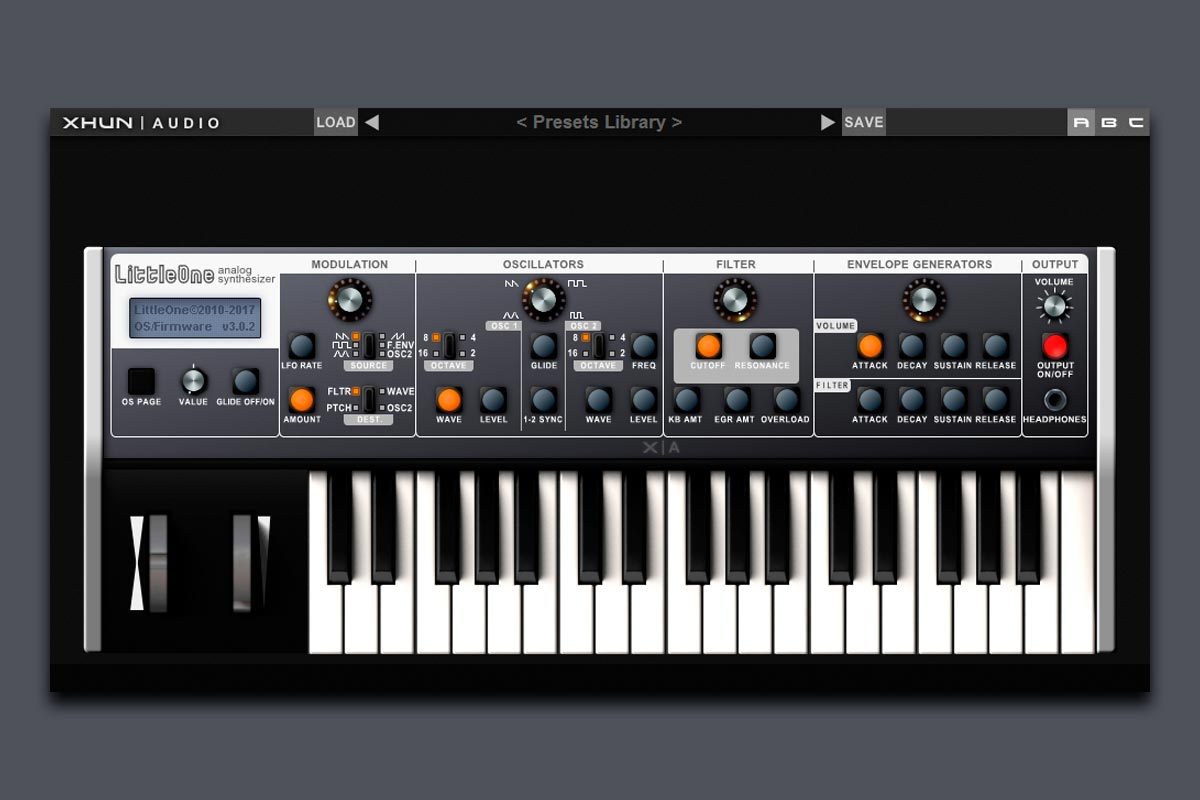Click the OSC 1 LEVEL knob
The width and height of the screenshot is (1200, 800).
click(x=493, y=400)
